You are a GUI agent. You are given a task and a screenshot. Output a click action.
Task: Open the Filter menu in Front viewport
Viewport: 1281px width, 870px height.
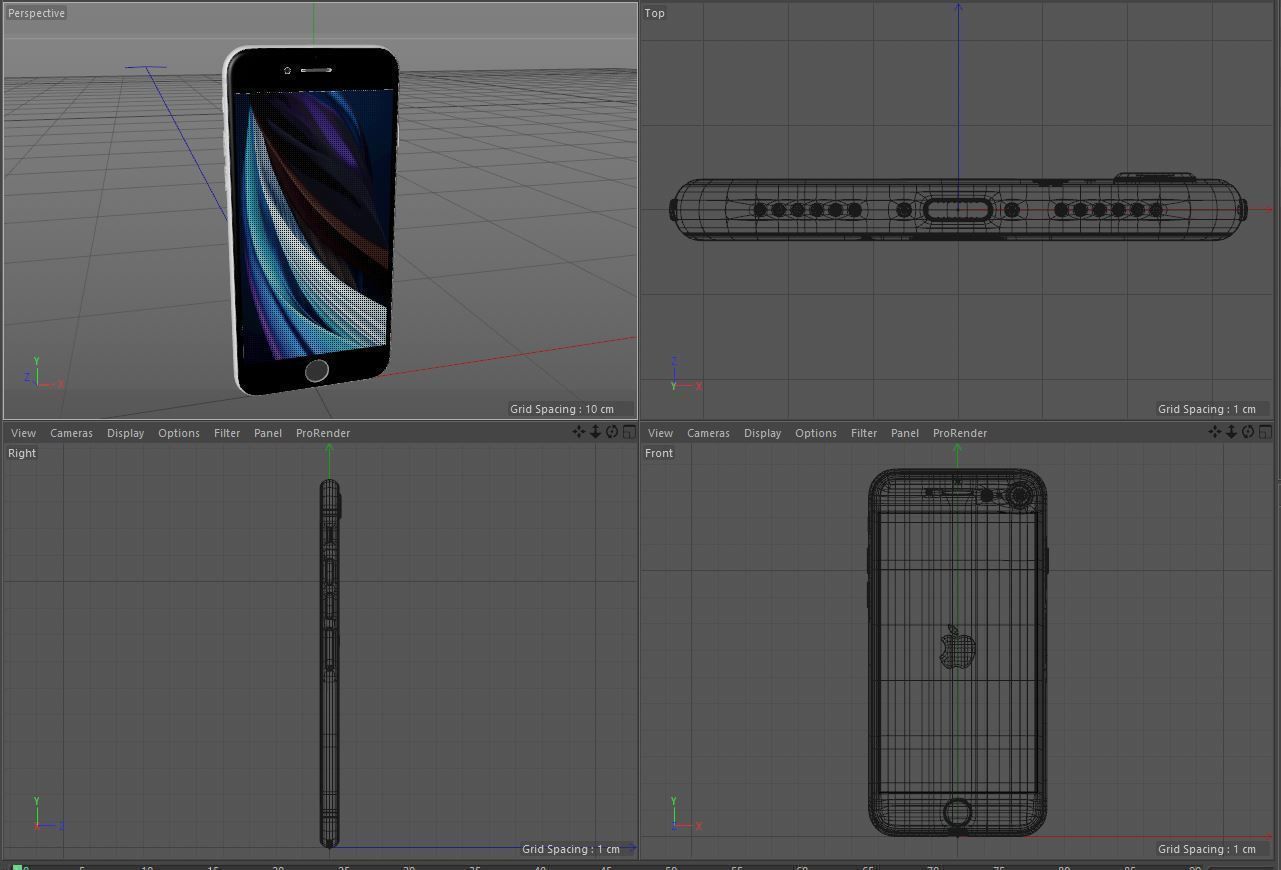[x=864, y=433]
